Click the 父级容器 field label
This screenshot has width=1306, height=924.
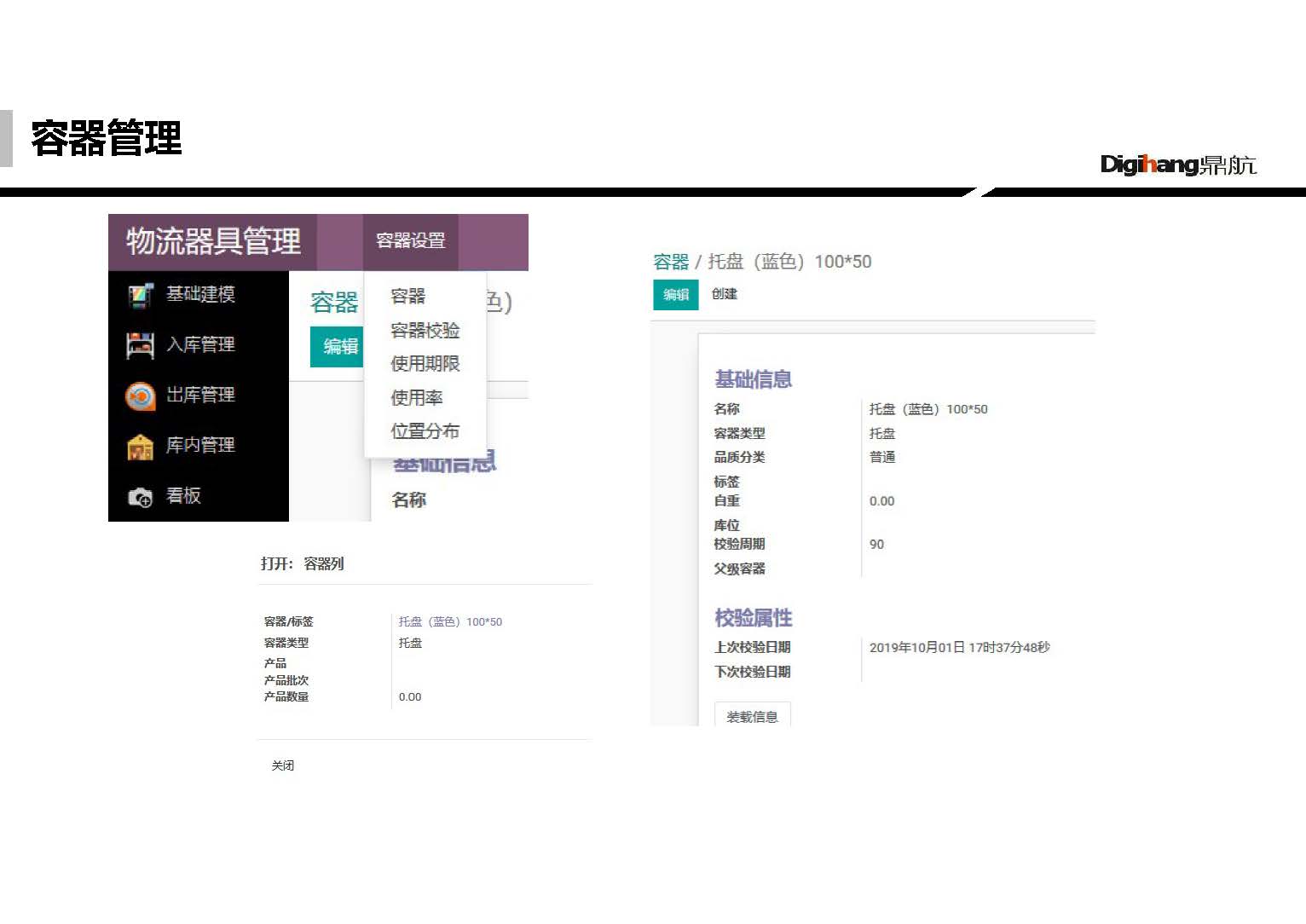pos(739,569)
